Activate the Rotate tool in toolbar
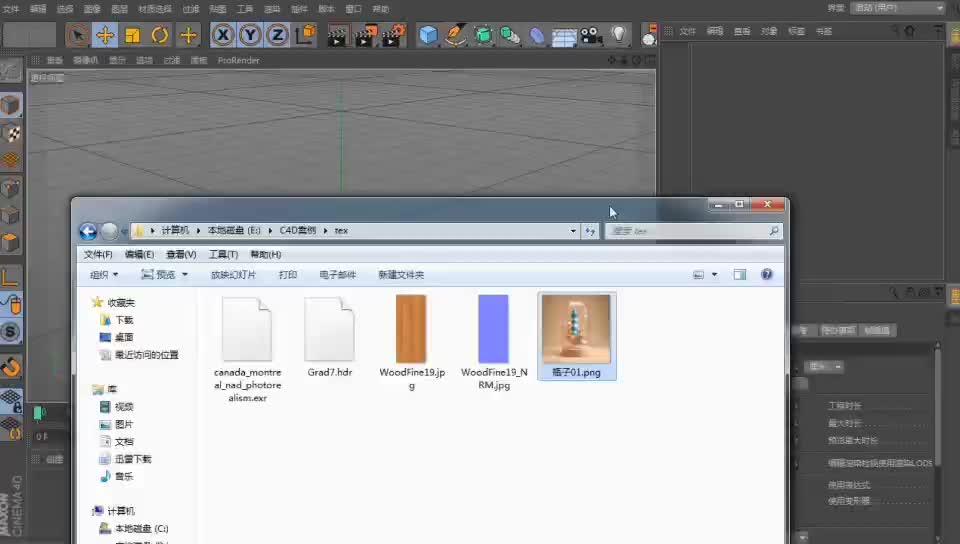This screenshot has width=960, height=544. tap(160, 35)
